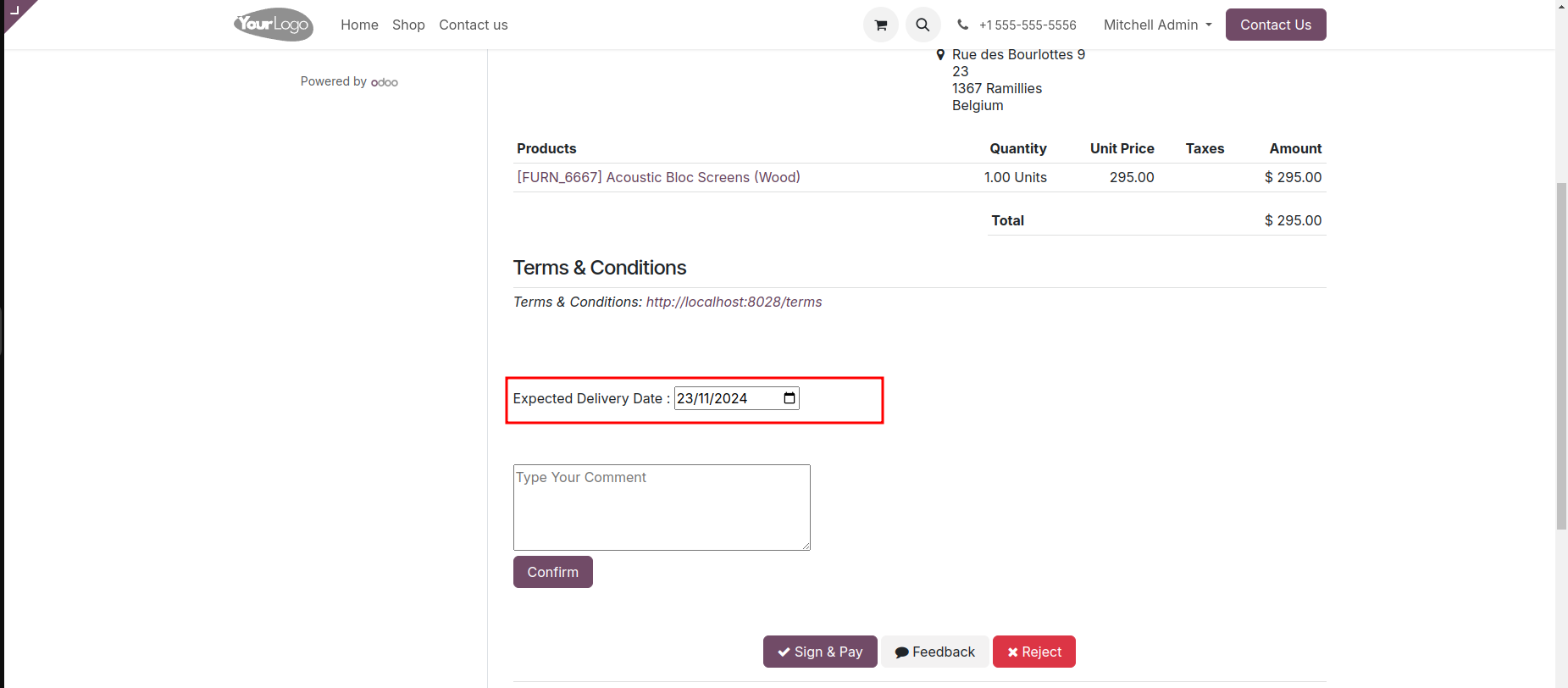Click the phone icon in header
Screen dimensions: 1568x688
963,25
